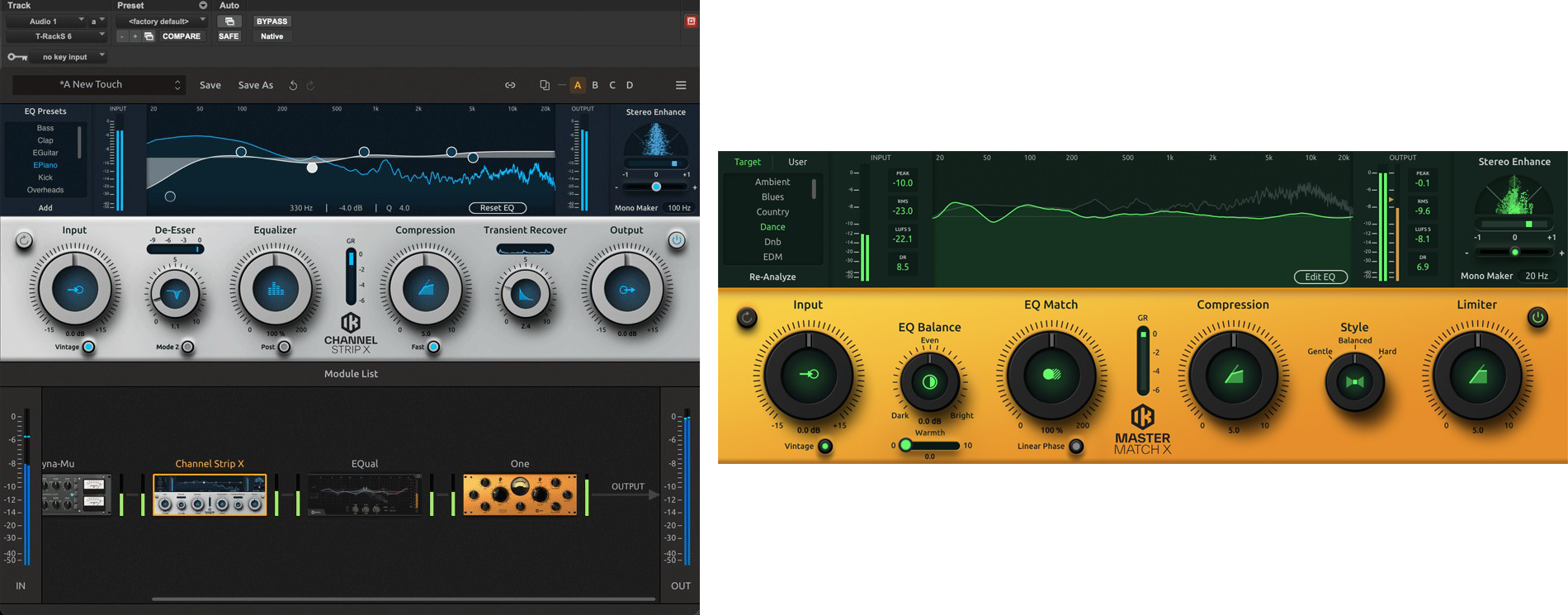
Task: Open the hamburger menu in T-RackS toolbar
Action: pos(681,85)
